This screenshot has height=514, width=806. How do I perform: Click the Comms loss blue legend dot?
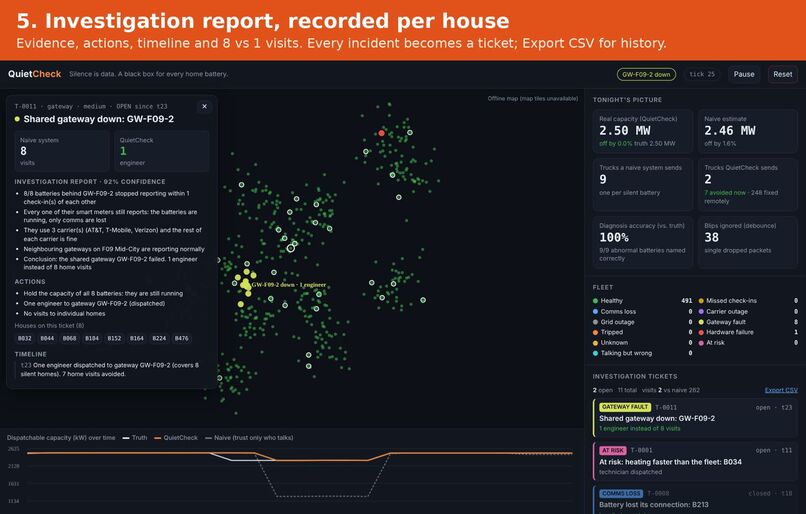[x=596, y=311]
